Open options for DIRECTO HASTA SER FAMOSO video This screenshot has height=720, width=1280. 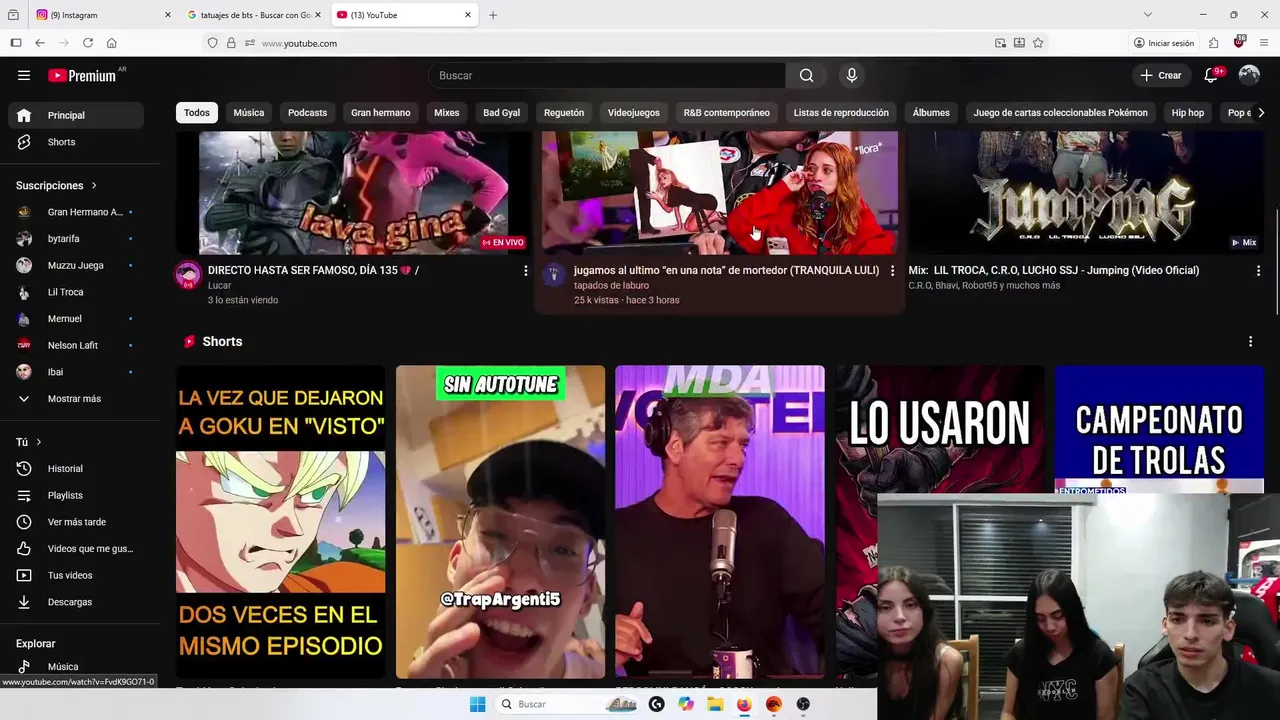(525, 271)
